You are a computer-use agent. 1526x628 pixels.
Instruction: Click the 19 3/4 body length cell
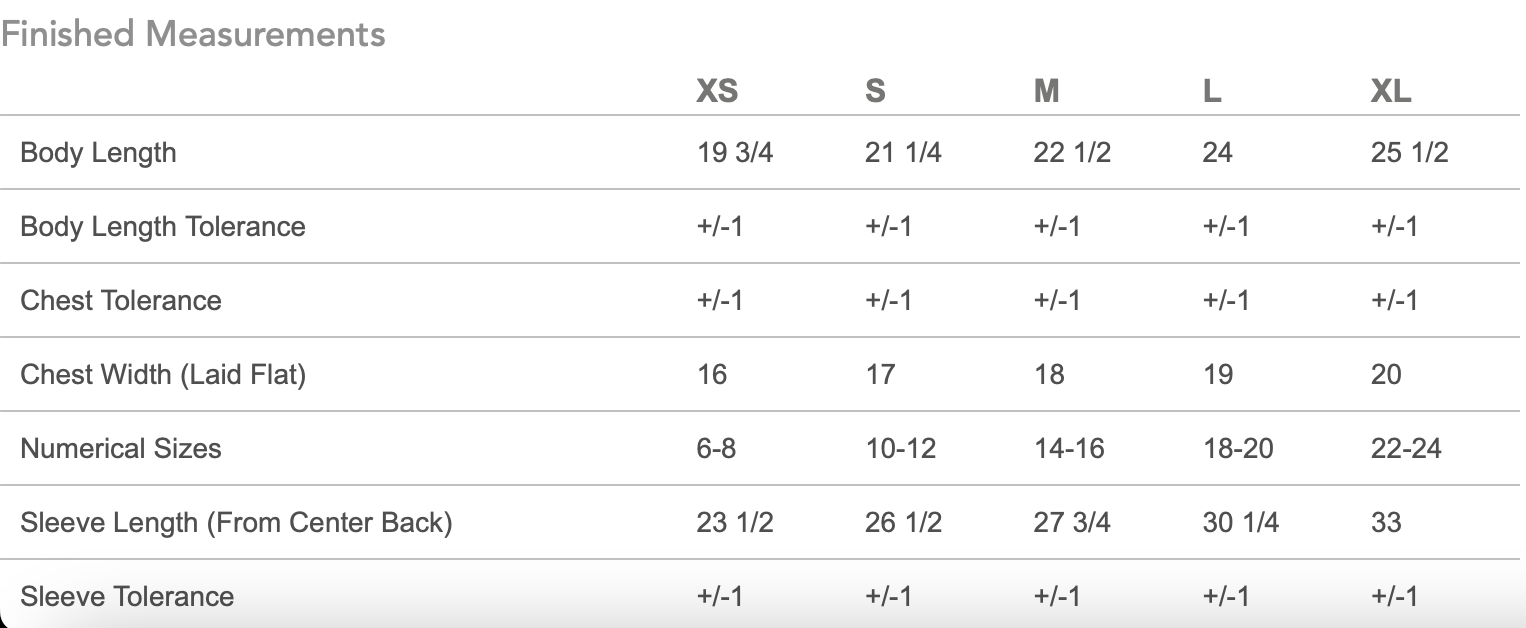tap(735, 153)
